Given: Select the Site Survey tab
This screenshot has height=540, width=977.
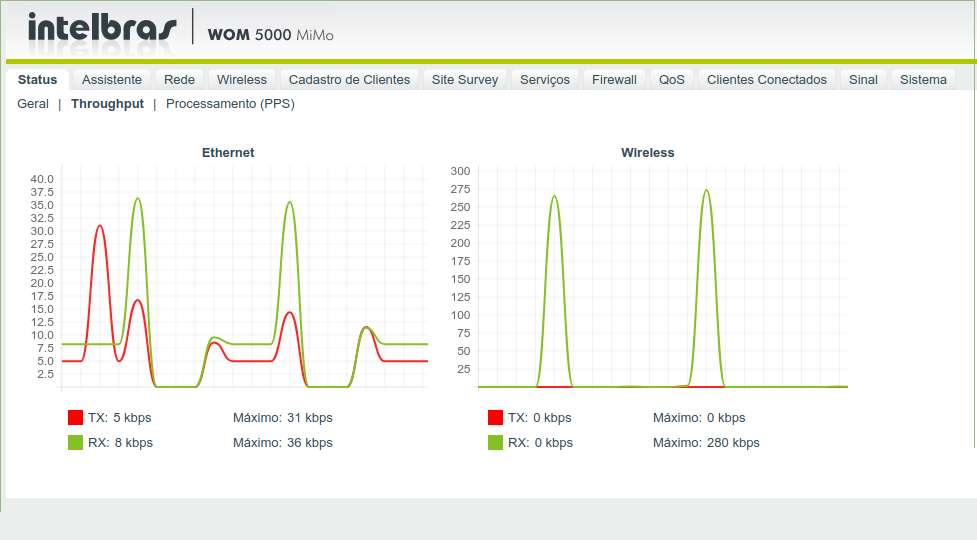Looking at the screenshot, I should (465, 80).
